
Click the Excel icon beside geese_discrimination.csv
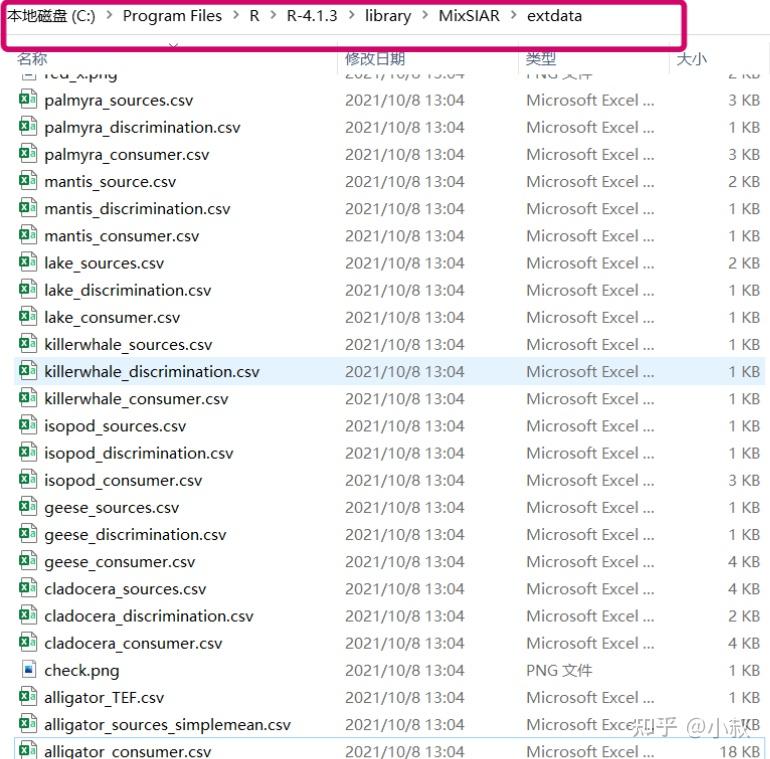[28, 534]
